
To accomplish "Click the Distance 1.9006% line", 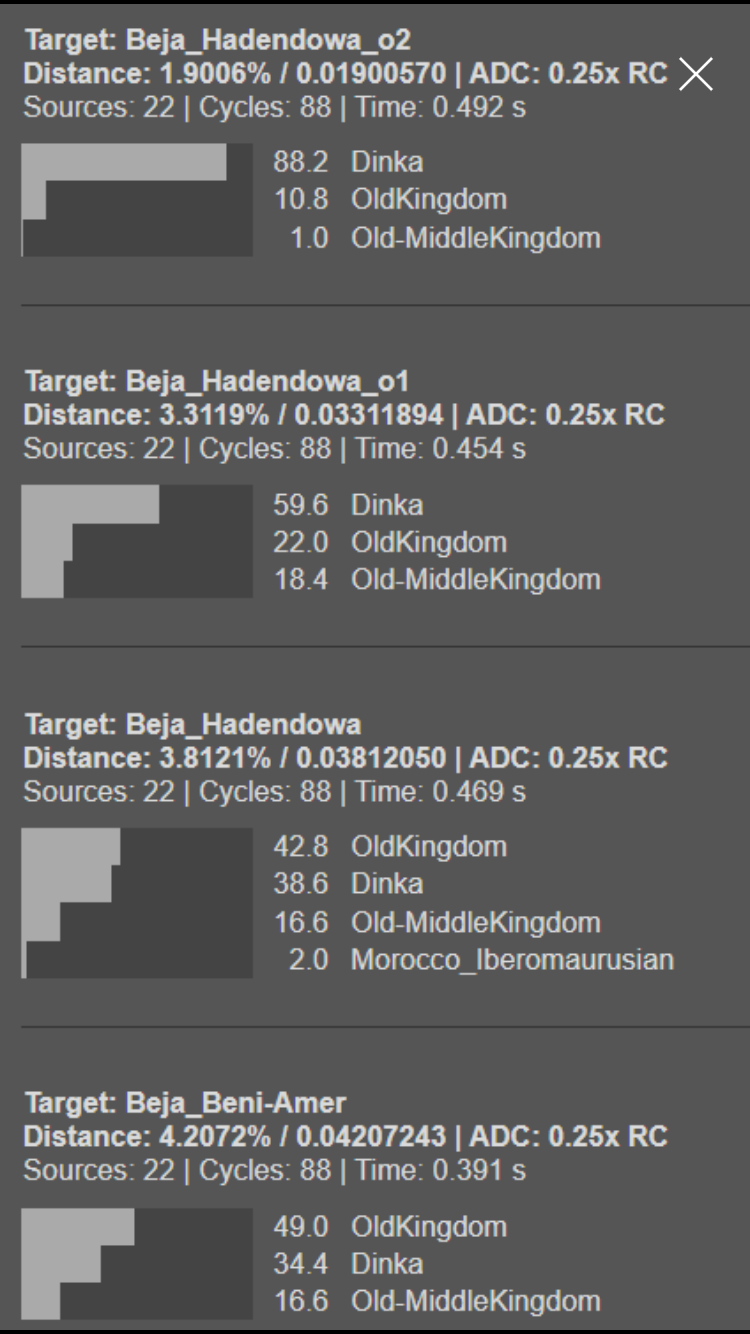I will tap(344, 74).
